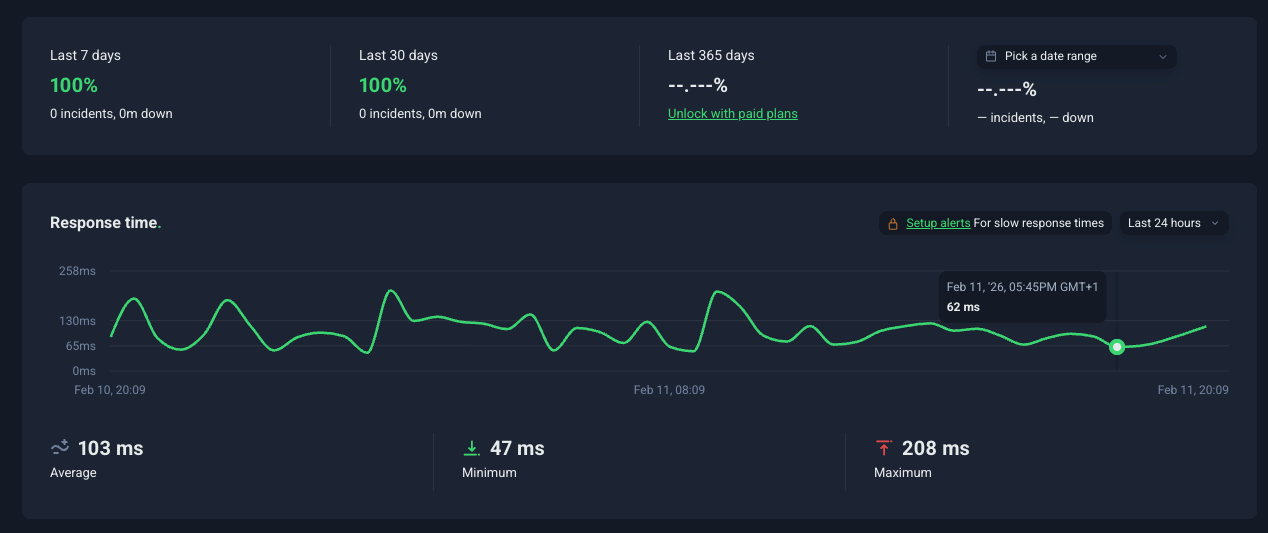
Task: Click the red Maximum up-arrow icon
Action: pos(883,448)
